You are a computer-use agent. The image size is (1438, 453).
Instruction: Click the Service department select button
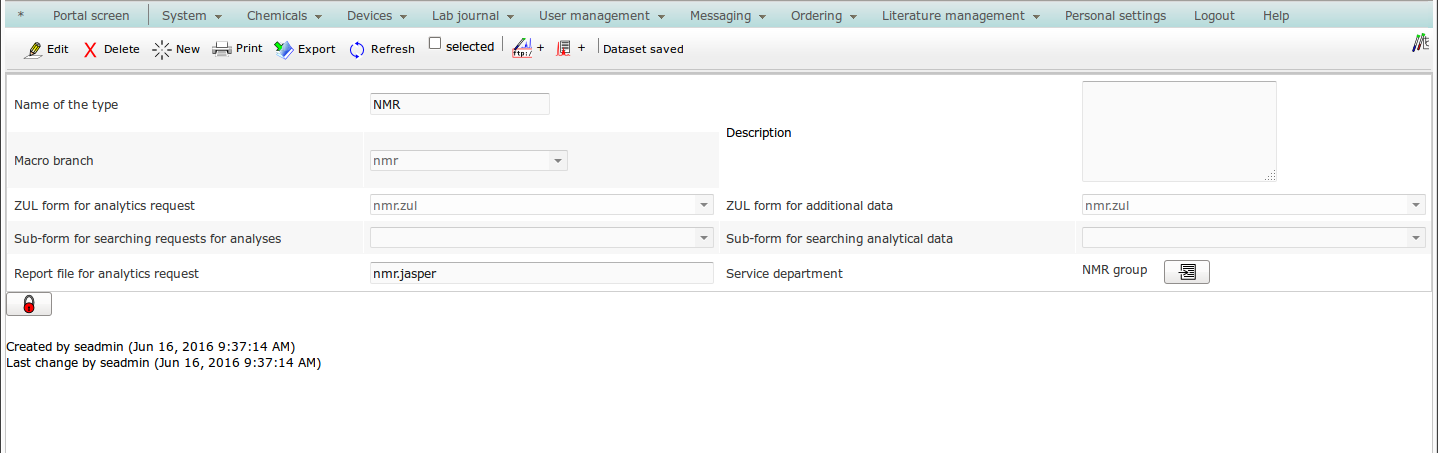[1187, 272]
